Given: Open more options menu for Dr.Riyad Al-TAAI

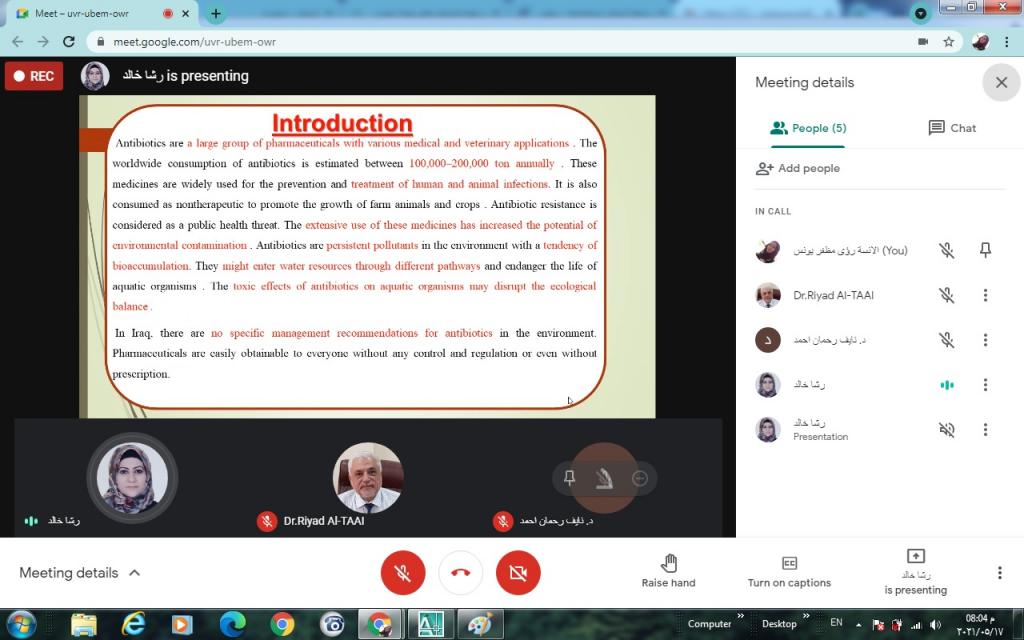Looking at the screenshot, I should (x=985, y=295).
